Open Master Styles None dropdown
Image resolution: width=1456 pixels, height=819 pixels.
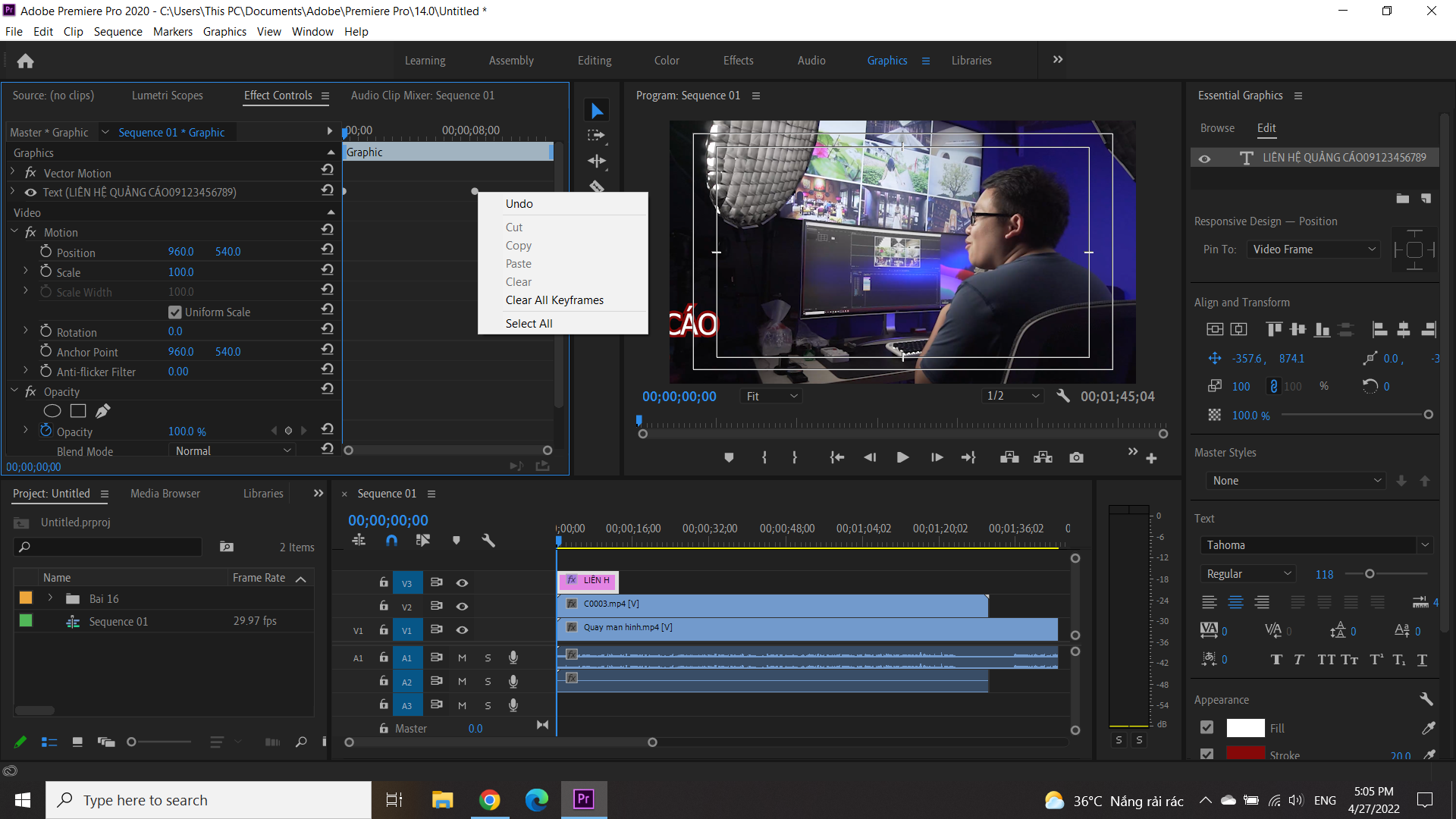tap(1296, 480)
